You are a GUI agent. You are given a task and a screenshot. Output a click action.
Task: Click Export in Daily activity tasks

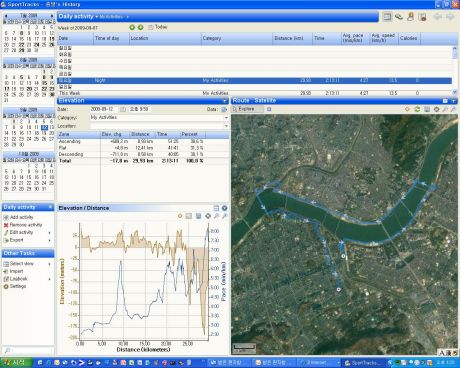click(x=16, y=240)
